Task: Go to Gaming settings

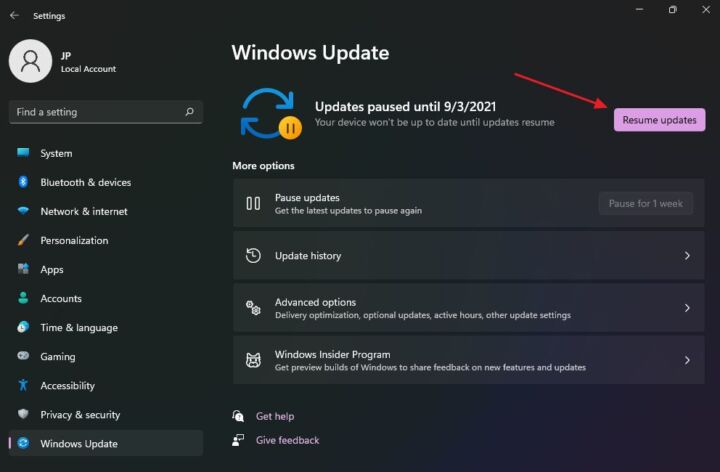Action: point(106,356)
